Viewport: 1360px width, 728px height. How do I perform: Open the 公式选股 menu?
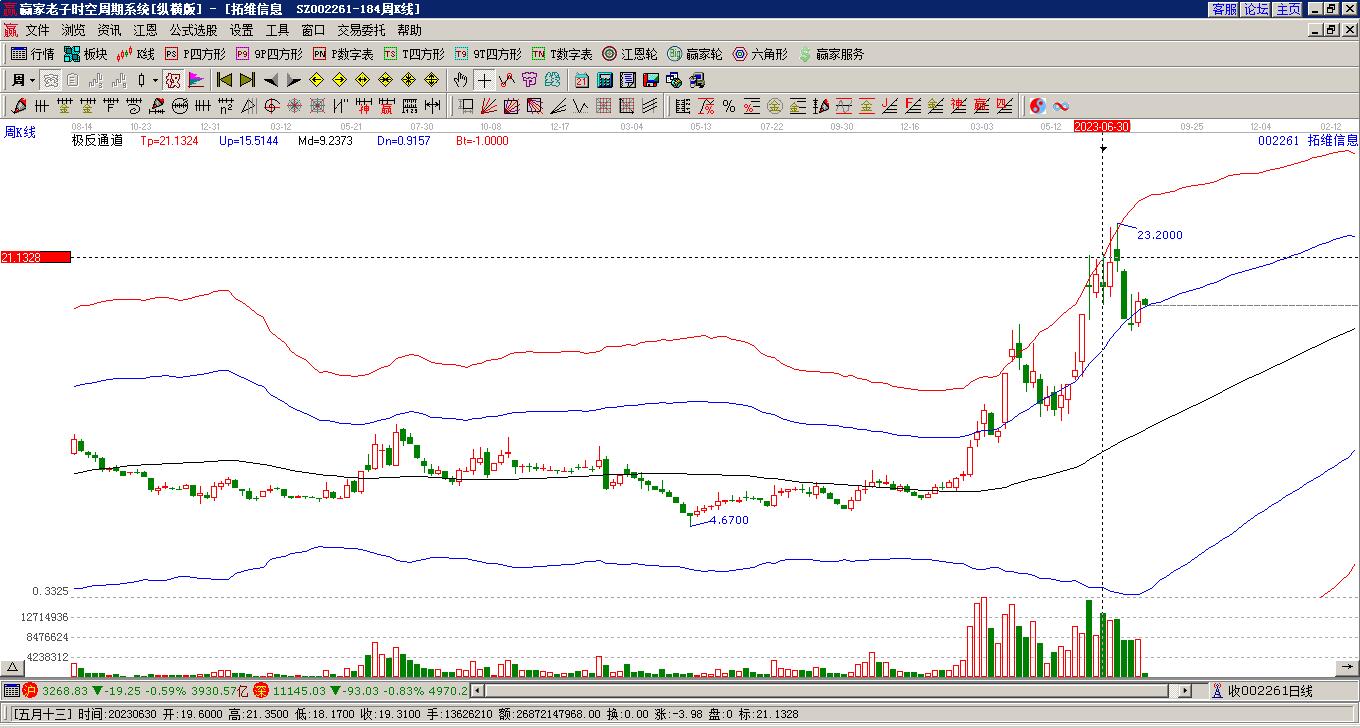193,30
